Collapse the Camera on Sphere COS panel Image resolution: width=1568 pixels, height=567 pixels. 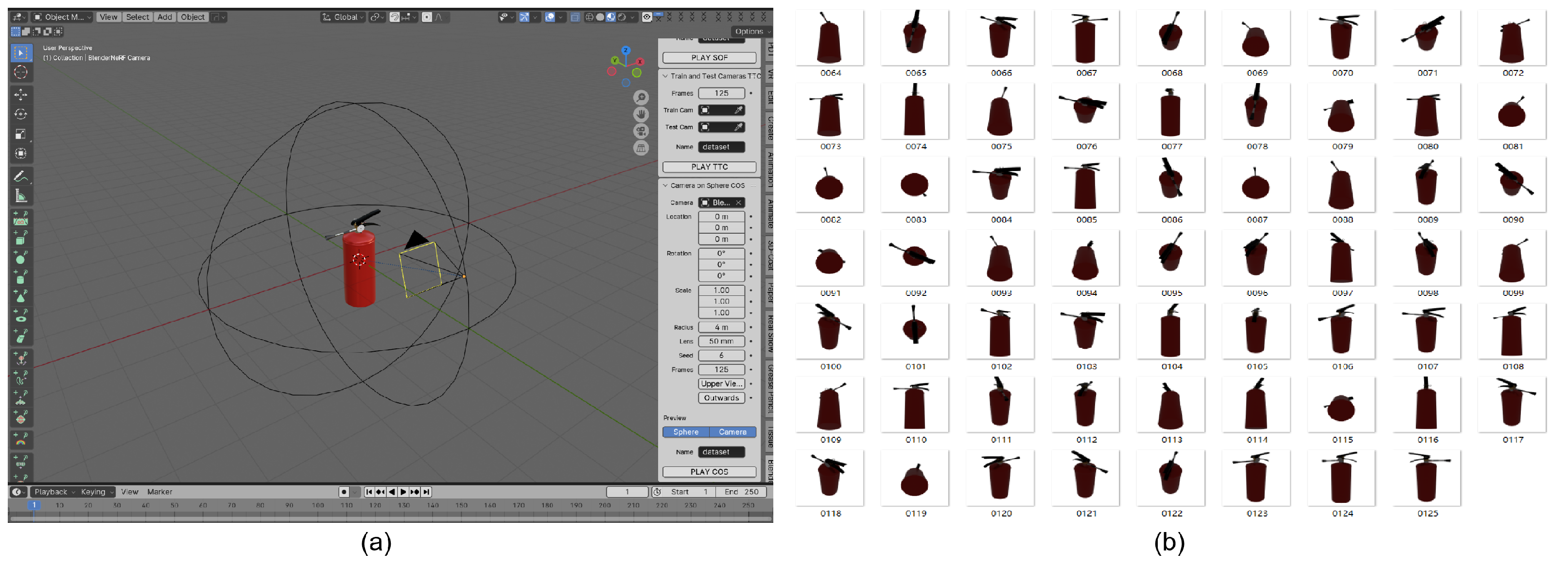pos(665,186)
